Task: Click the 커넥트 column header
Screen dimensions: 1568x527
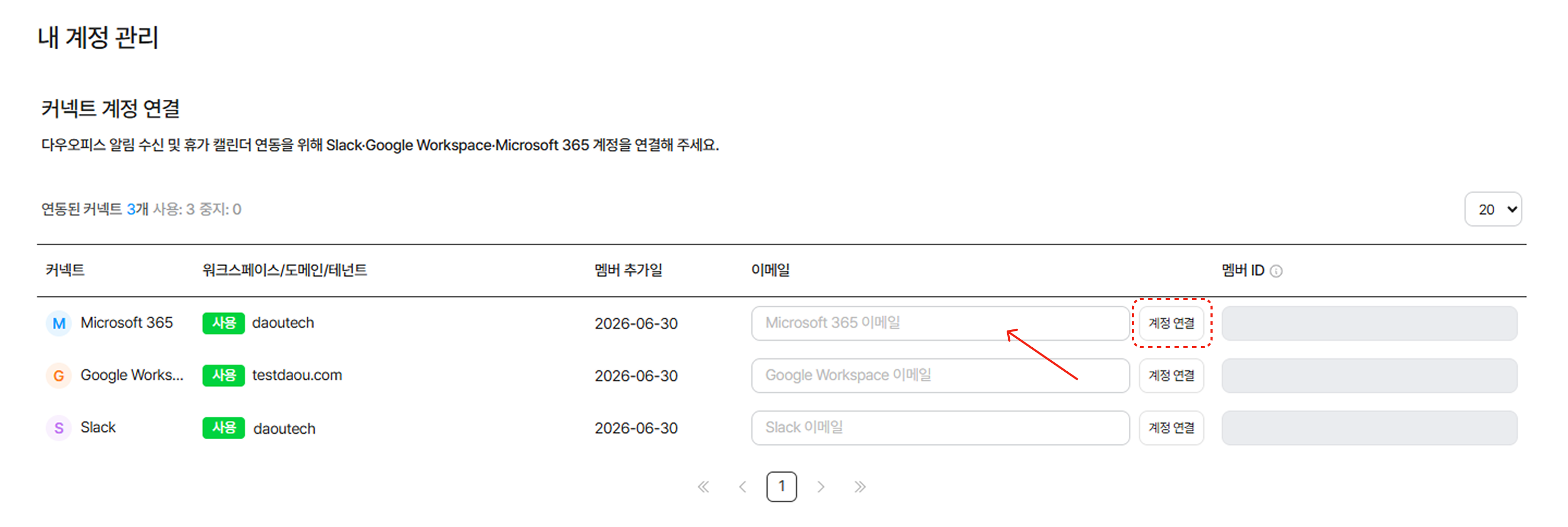Action: click(x=65, y=270)
